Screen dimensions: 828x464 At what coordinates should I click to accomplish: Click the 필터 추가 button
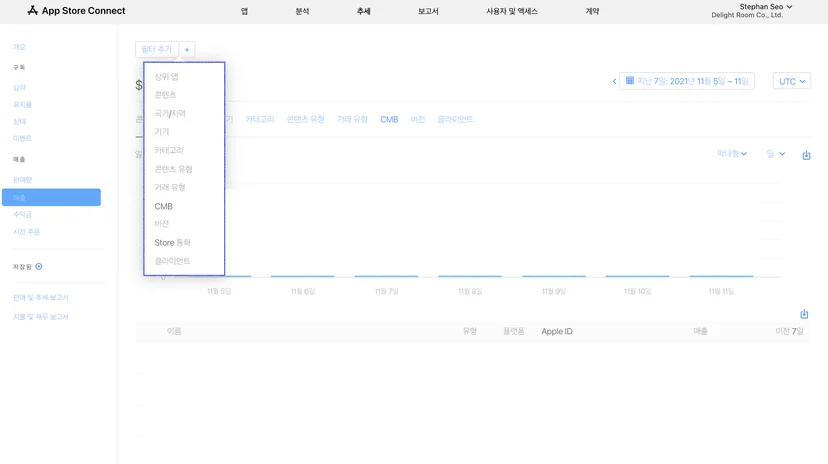[x=157, y=50]
